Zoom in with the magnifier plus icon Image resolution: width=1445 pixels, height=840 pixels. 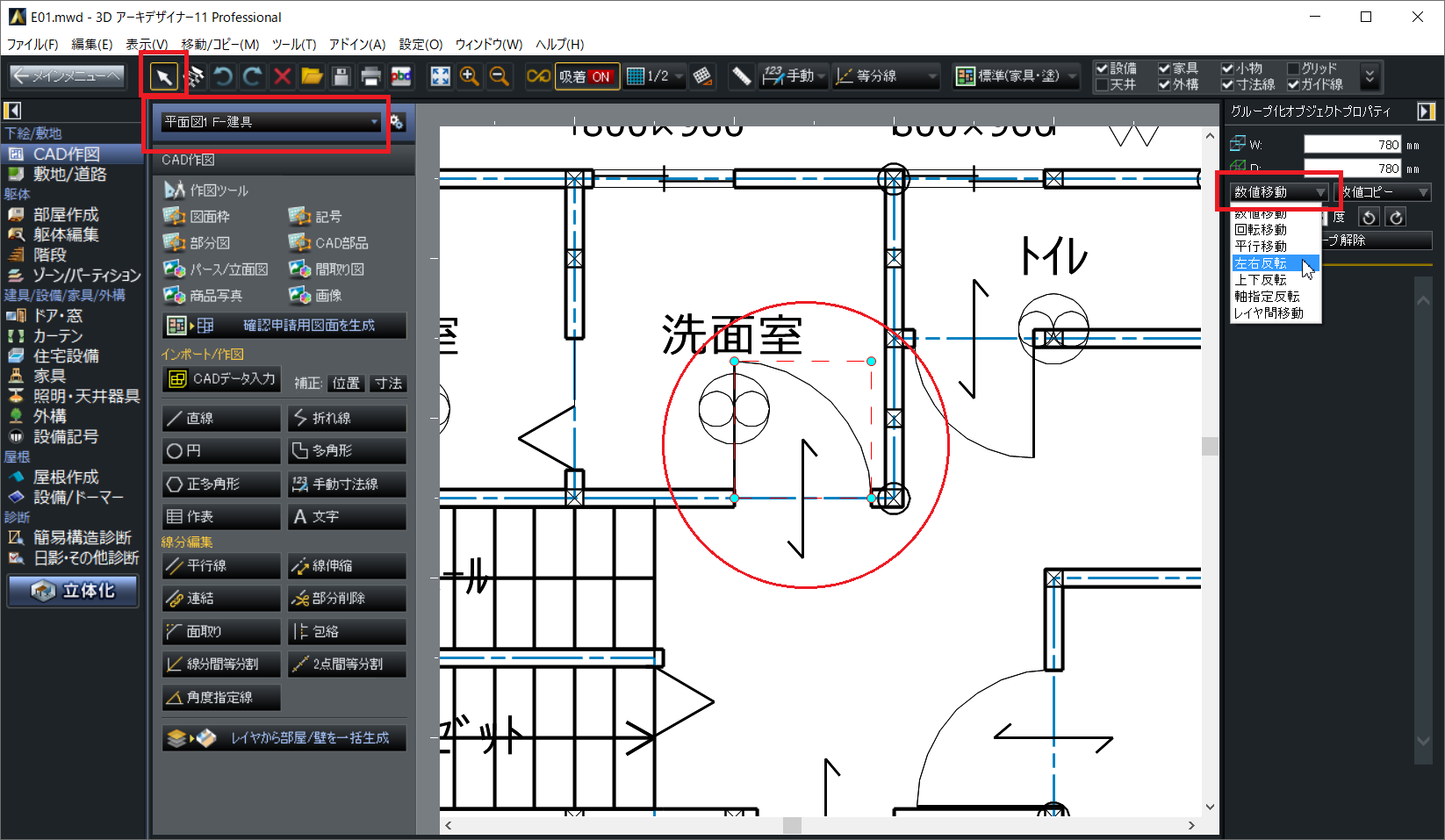coord(470,77)
